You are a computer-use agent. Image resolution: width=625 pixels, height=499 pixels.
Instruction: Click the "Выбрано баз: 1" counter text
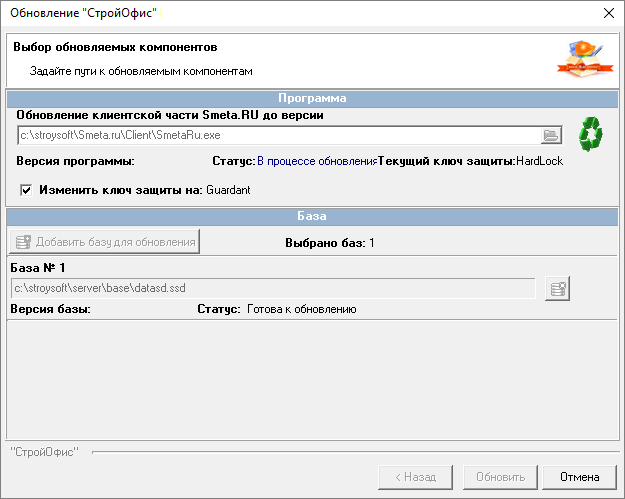tap(330, 242)
